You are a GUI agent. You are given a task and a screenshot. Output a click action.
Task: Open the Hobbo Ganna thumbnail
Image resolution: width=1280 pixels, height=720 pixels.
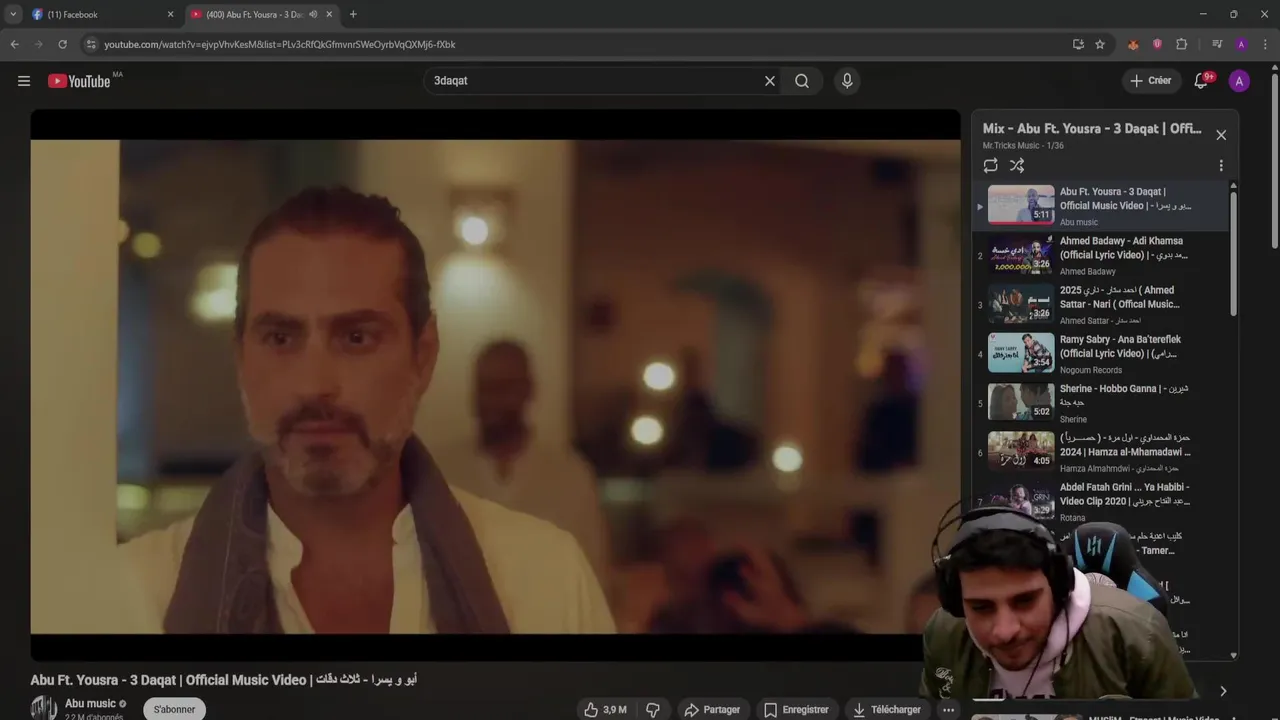[1021, 402]
